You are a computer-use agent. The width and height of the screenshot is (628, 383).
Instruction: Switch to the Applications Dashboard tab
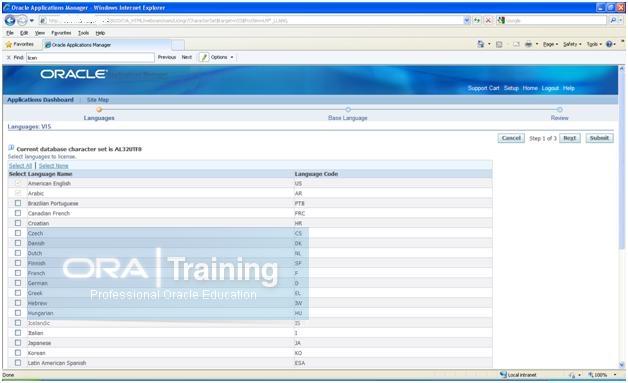[x=40, y=100]
